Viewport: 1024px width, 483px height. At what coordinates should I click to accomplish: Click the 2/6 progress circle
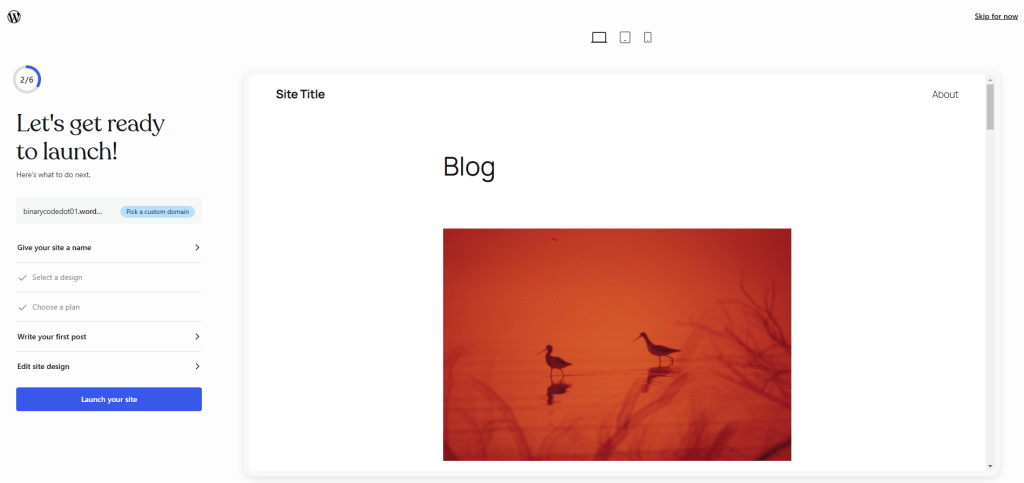pos(27,80)
